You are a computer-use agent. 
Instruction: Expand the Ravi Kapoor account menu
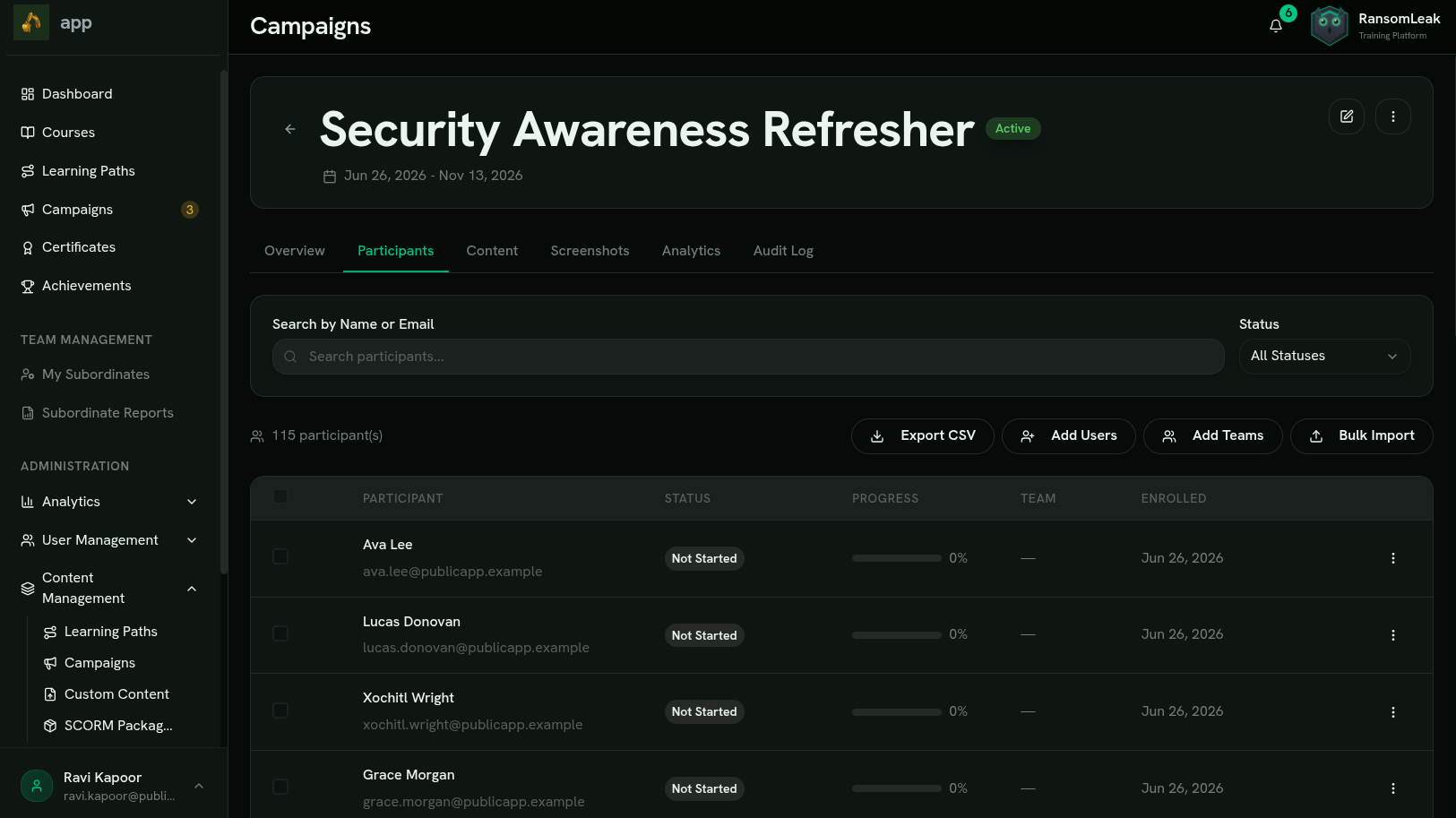point(199,786)
